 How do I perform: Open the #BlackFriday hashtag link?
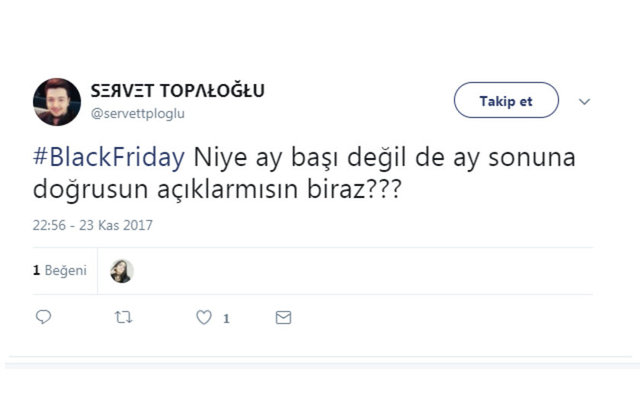[109, 158]
